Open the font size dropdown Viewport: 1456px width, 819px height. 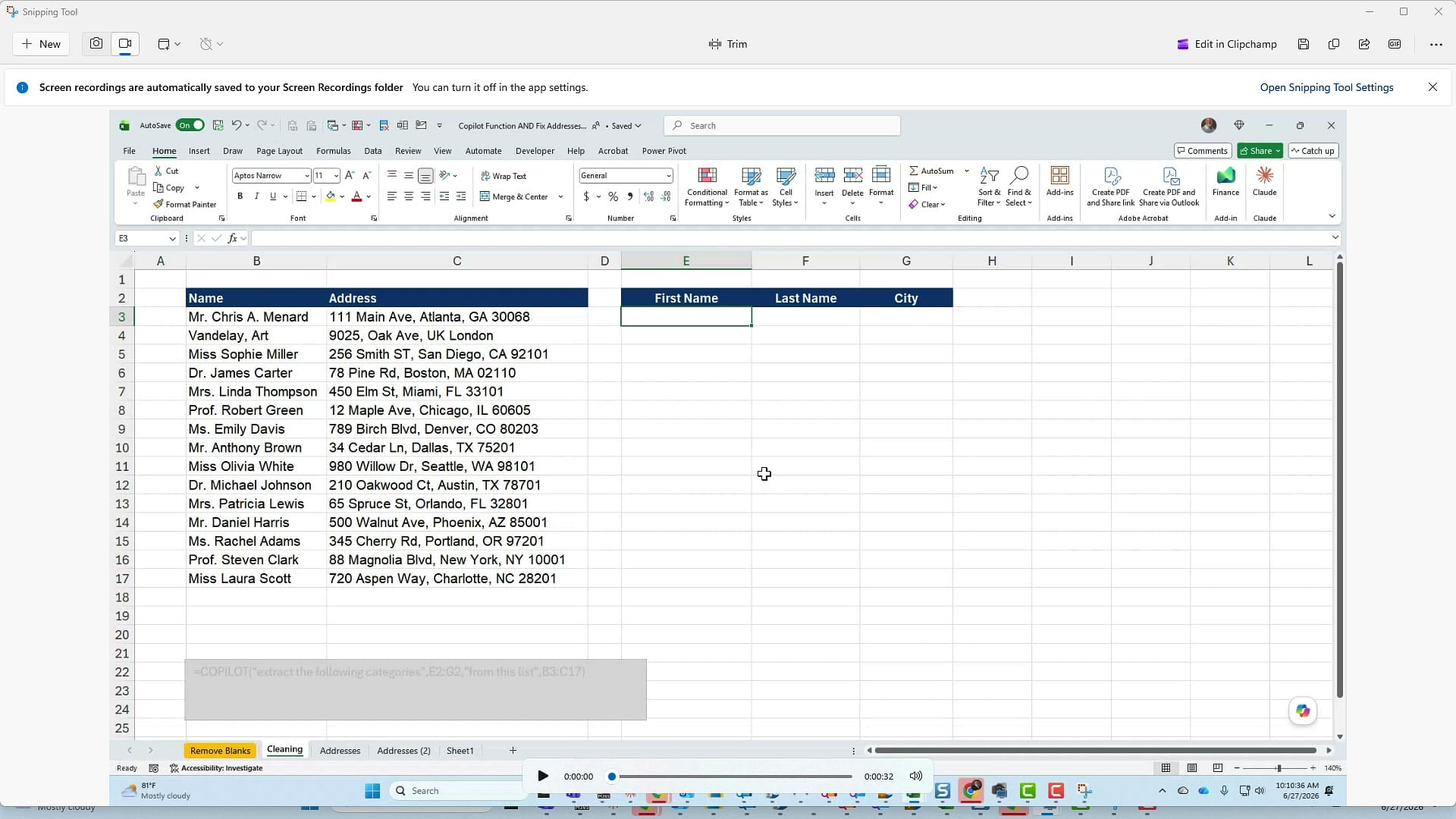(x=336, y=176)
